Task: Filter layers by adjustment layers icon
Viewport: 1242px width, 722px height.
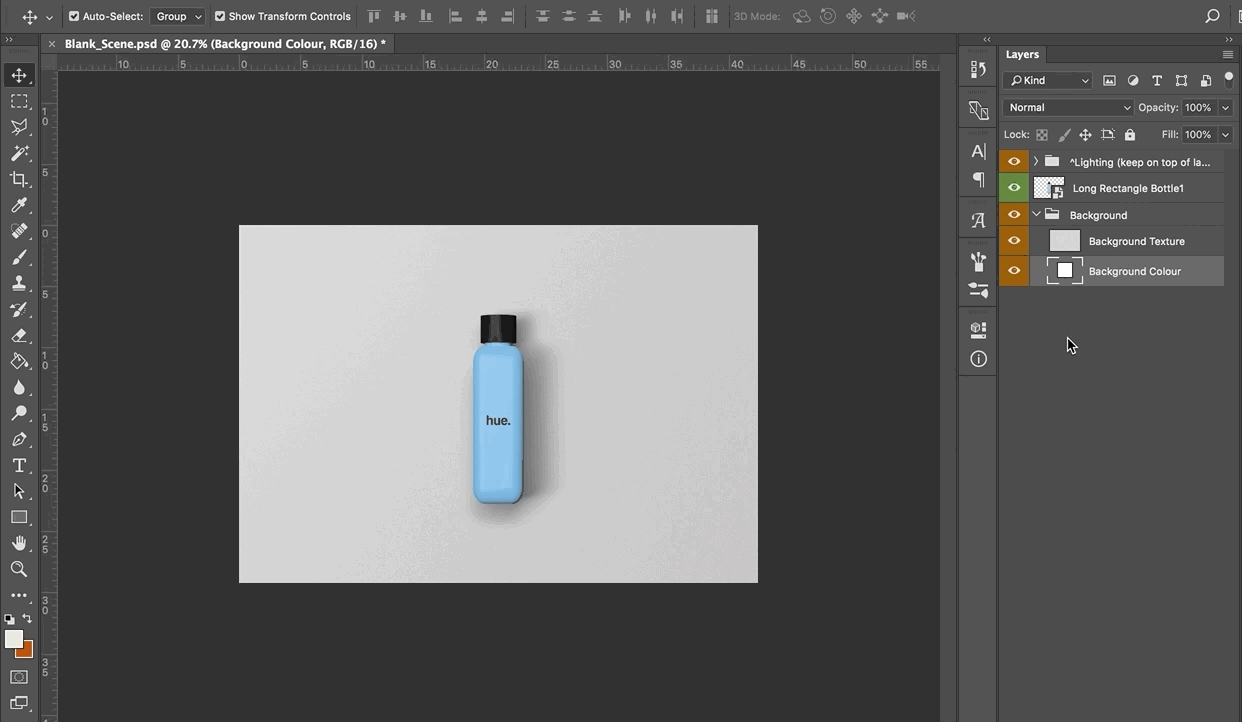Action: (1133, 81)
